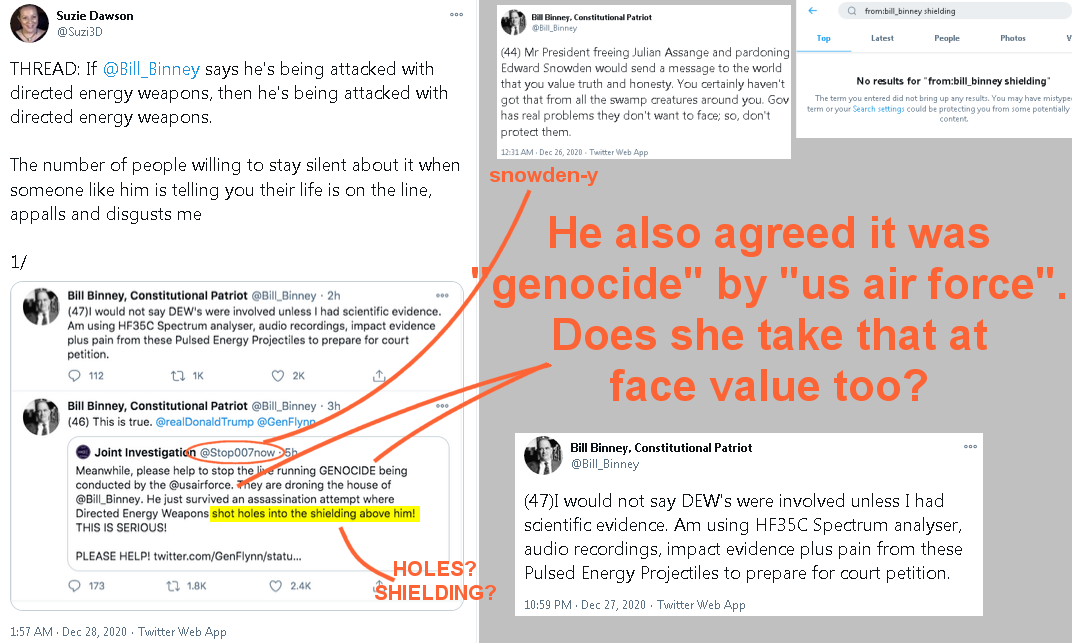Click reply icon showing 173 replies

75,586
